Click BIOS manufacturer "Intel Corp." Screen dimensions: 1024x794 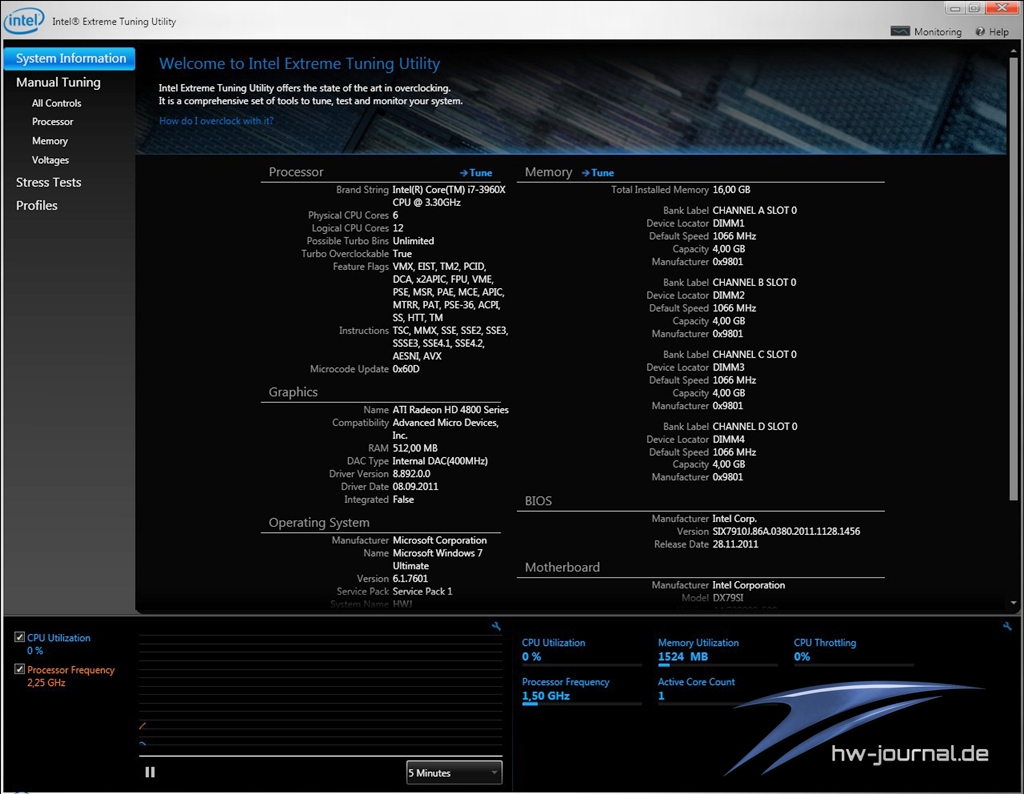point(734,519)
